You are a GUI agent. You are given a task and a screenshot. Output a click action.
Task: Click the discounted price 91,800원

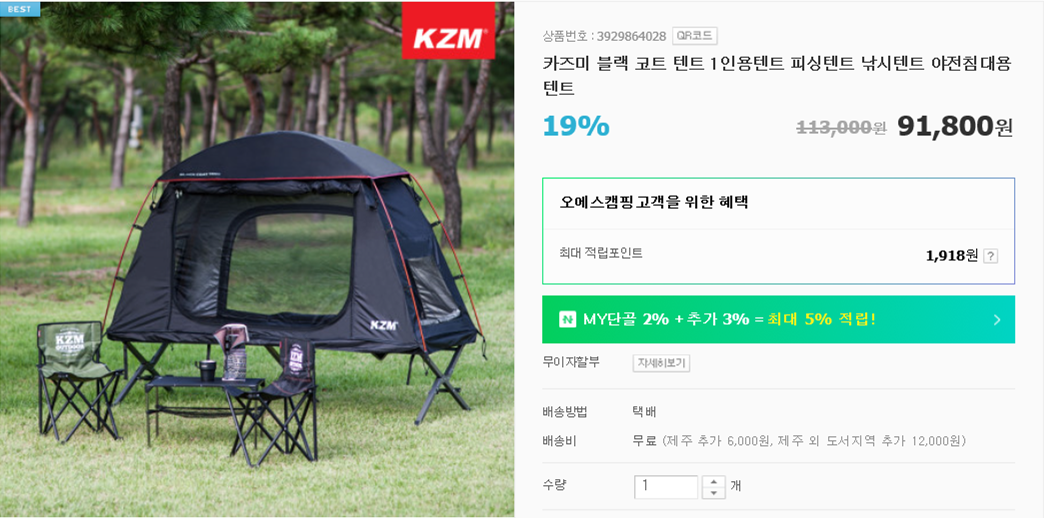pos(955,126)
